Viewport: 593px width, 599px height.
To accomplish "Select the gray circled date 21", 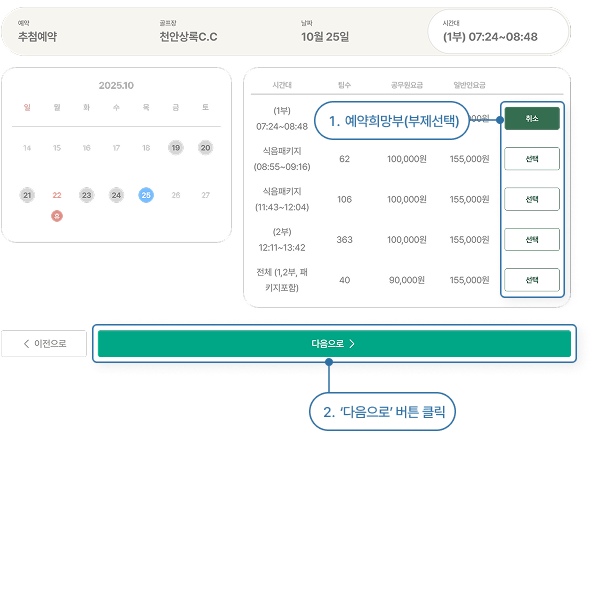I will coord(27,195).
